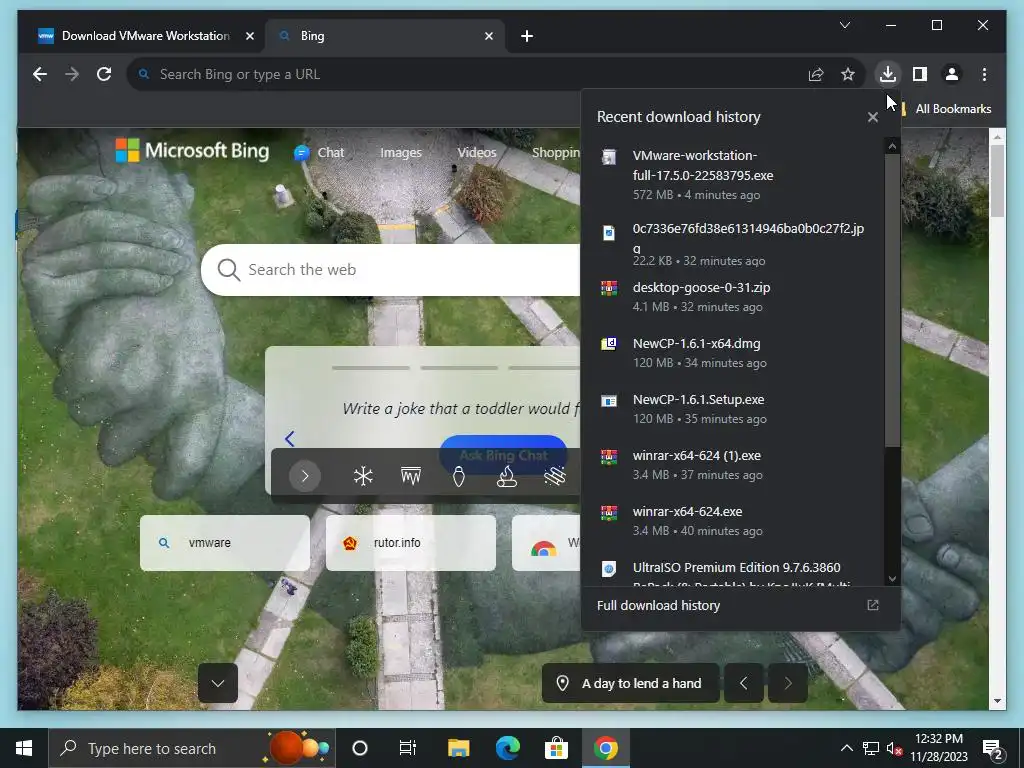Screen dimensions: 1024x768
Task: Open the notification center icon
Action: [x=993, y=749]
